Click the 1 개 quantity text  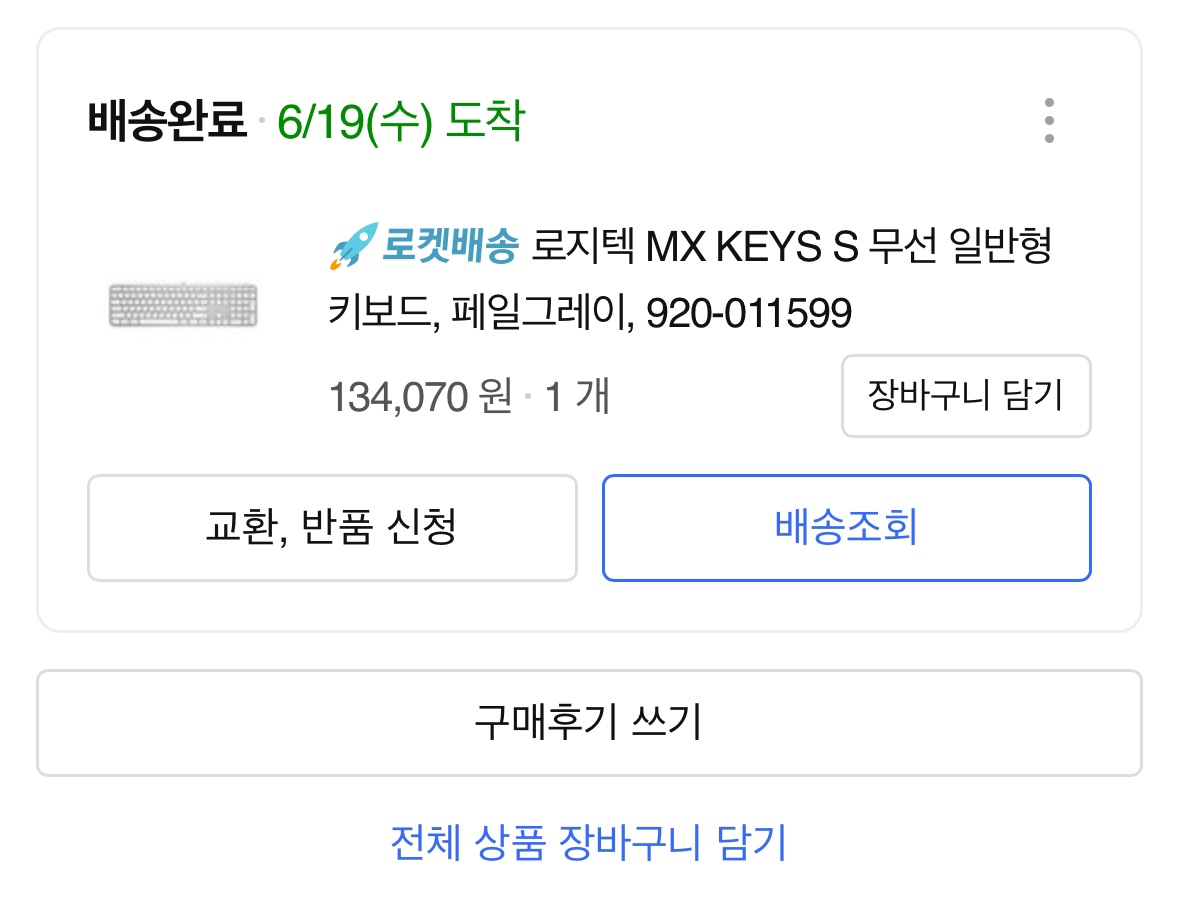coord(577,398)
